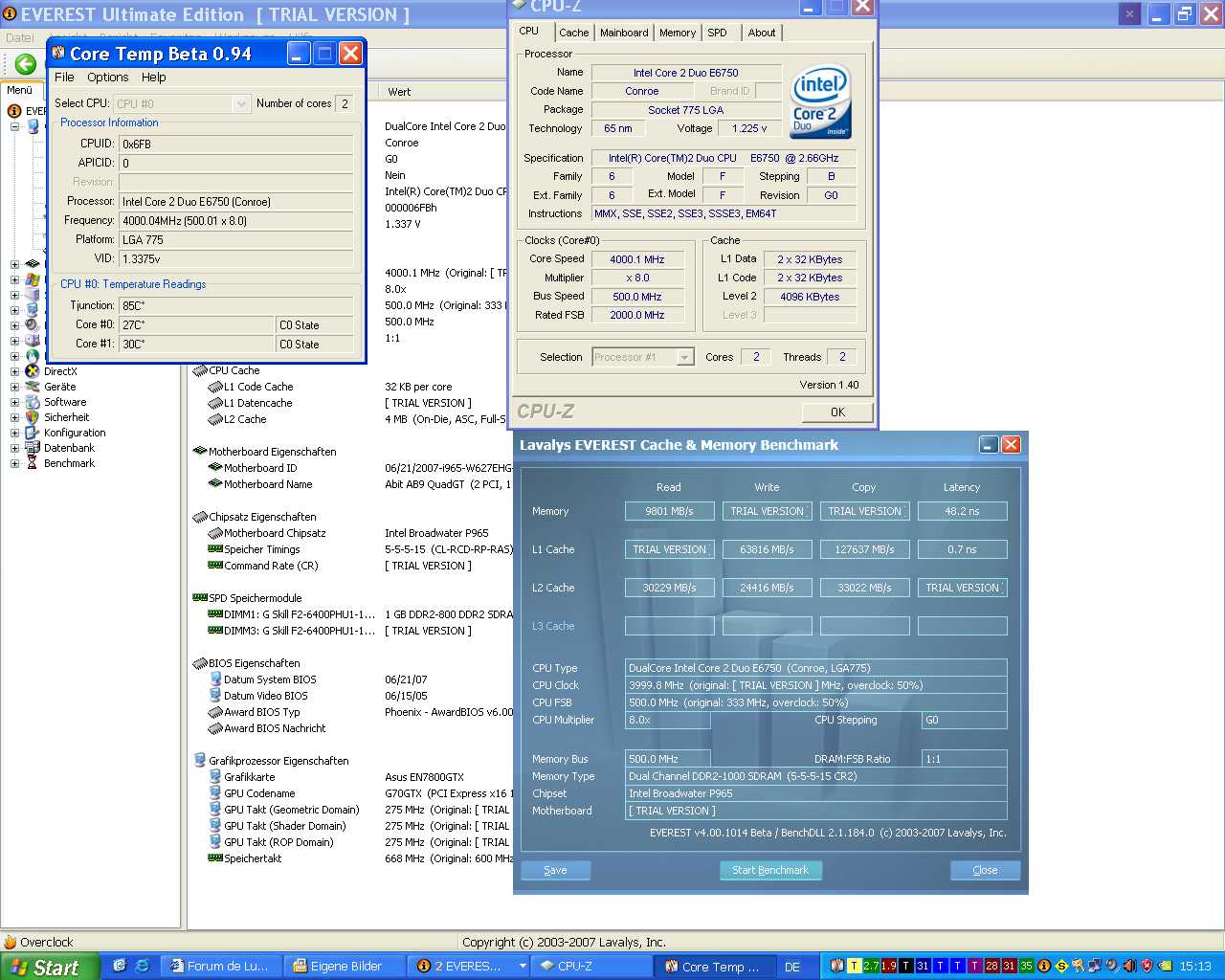Open the Processor #1 selection dropdown in CPU-Z

tap(684, 357)
